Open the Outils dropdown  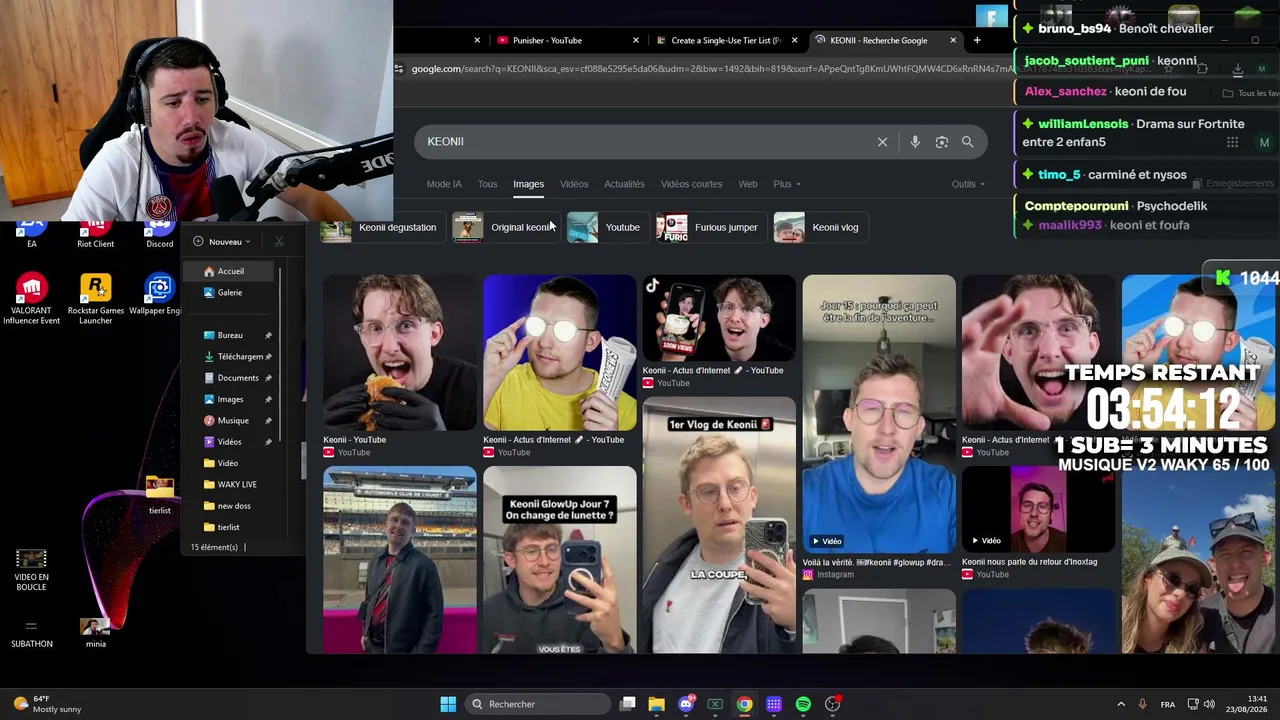(968, 184)
